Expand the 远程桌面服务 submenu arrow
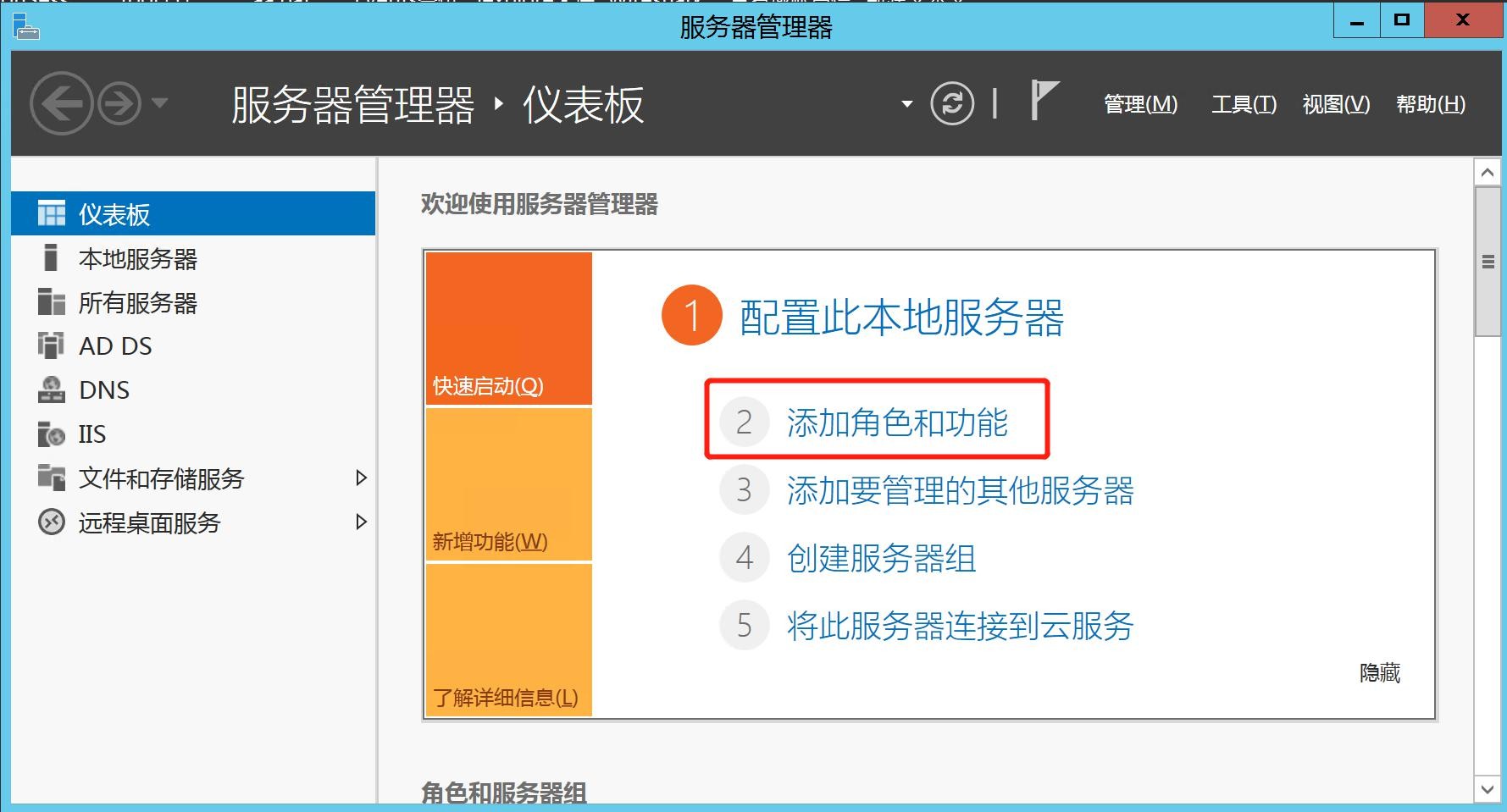 [361, 522]
